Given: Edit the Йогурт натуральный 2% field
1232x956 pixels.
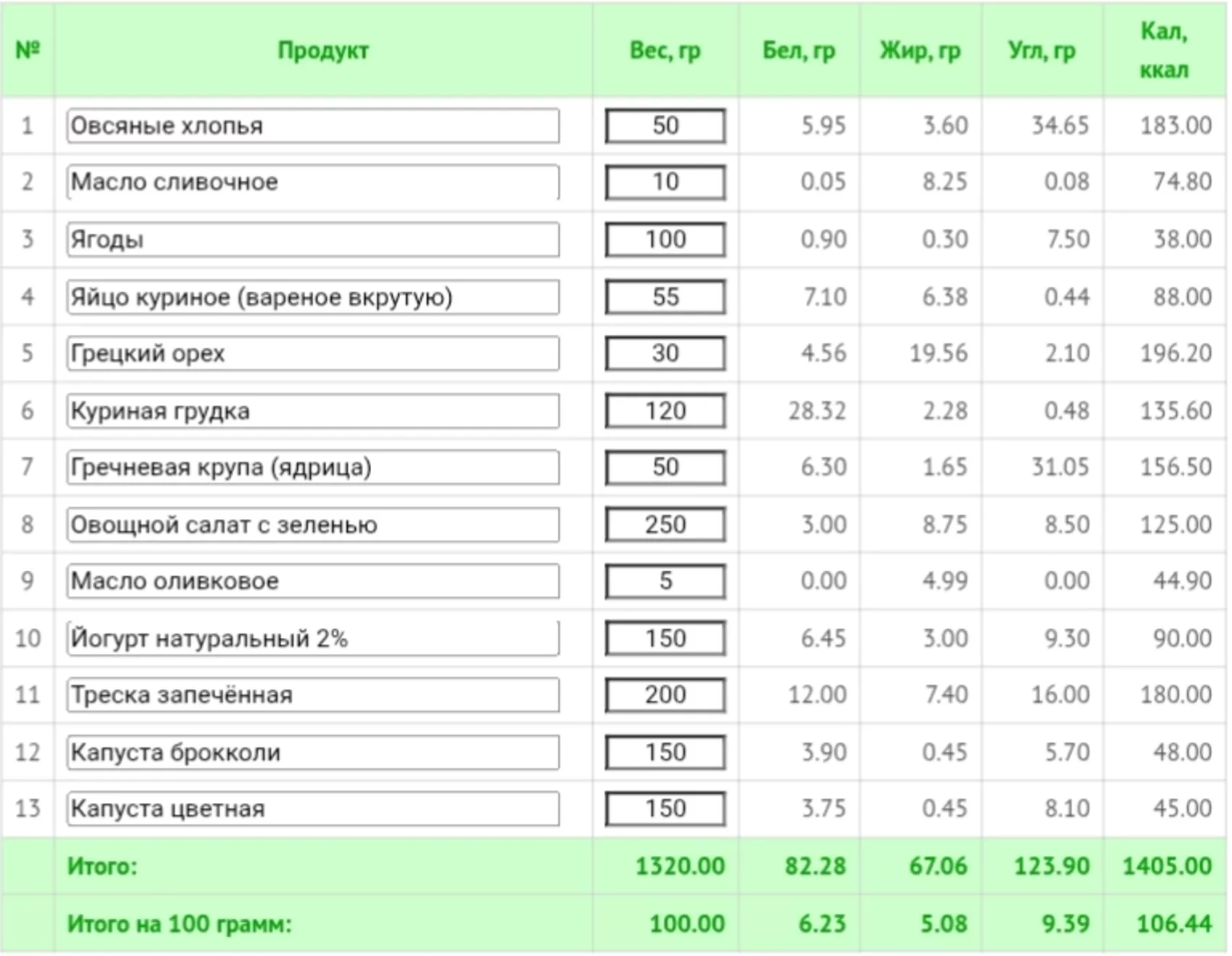Looking at the screenshot, I should [x=313, y=639].
